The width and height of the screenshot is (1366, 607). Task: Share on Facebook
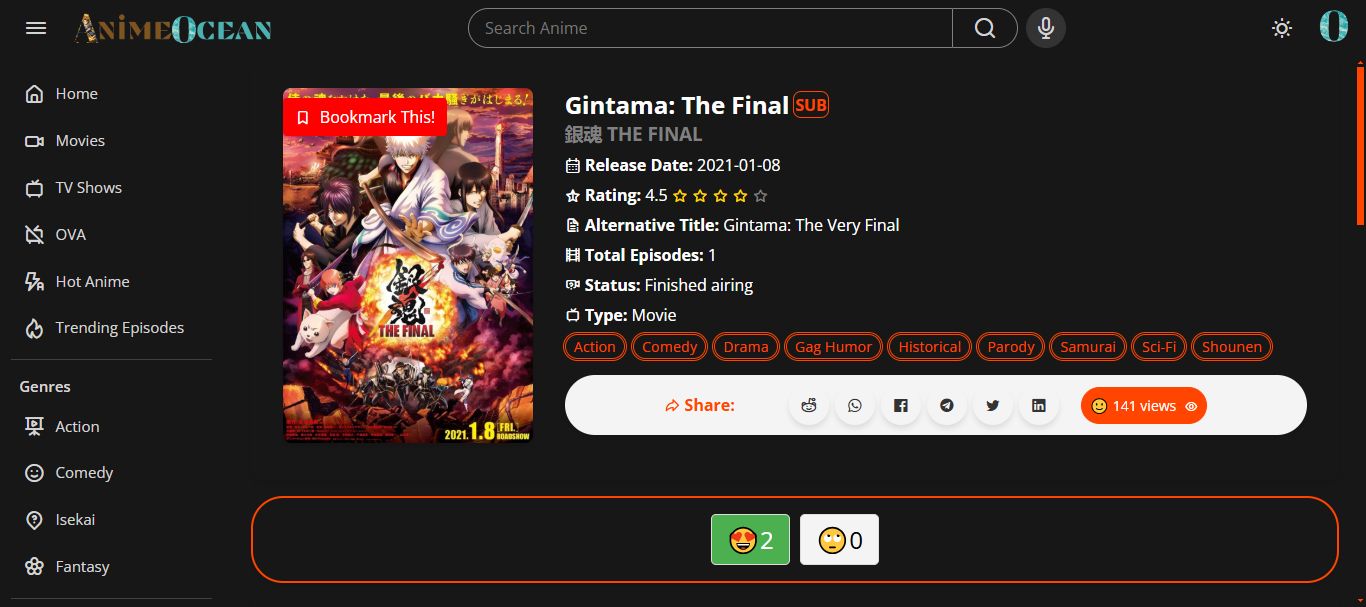pos(901,405)
